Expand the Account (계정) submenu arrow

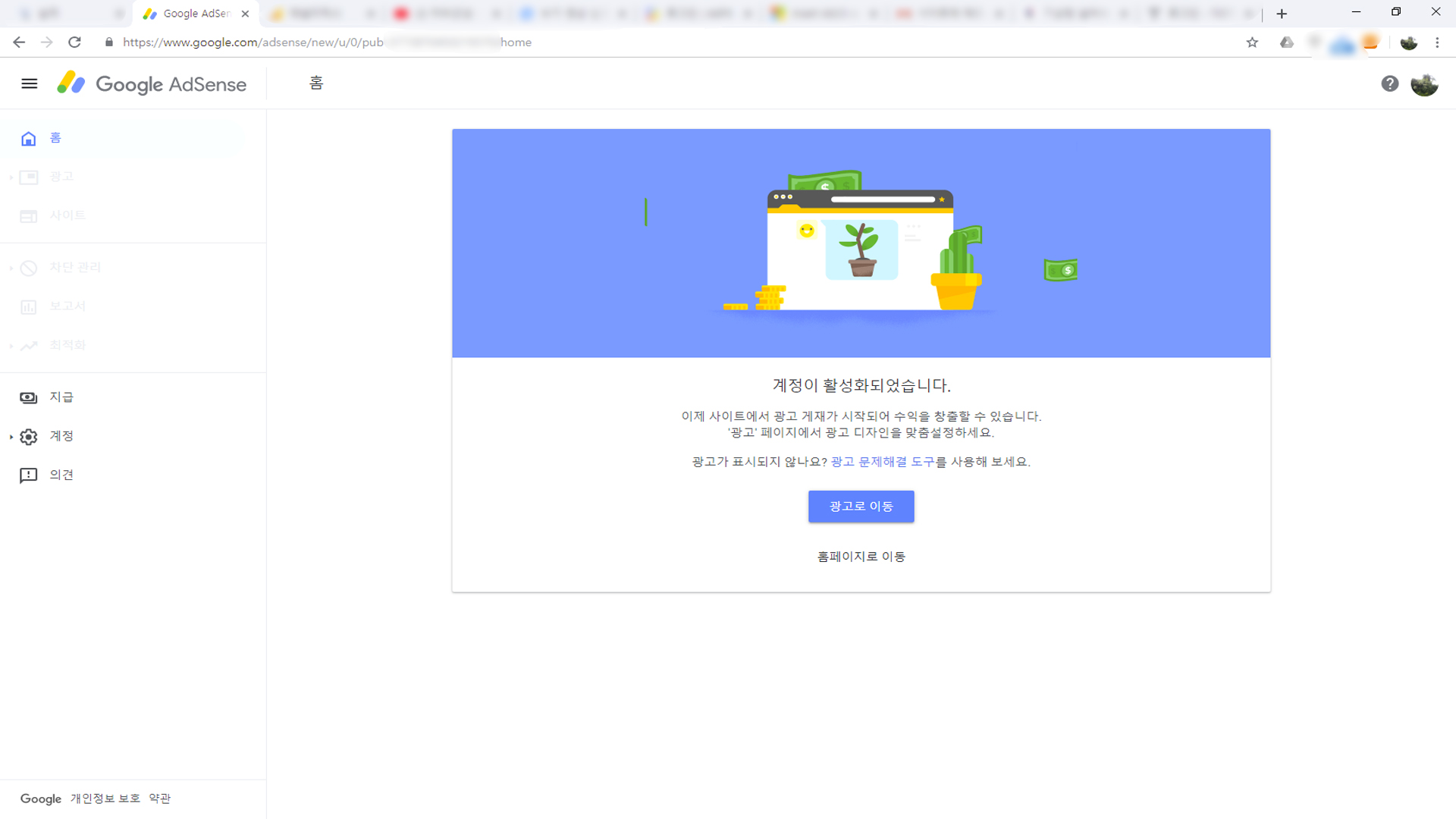click(11, 437)
